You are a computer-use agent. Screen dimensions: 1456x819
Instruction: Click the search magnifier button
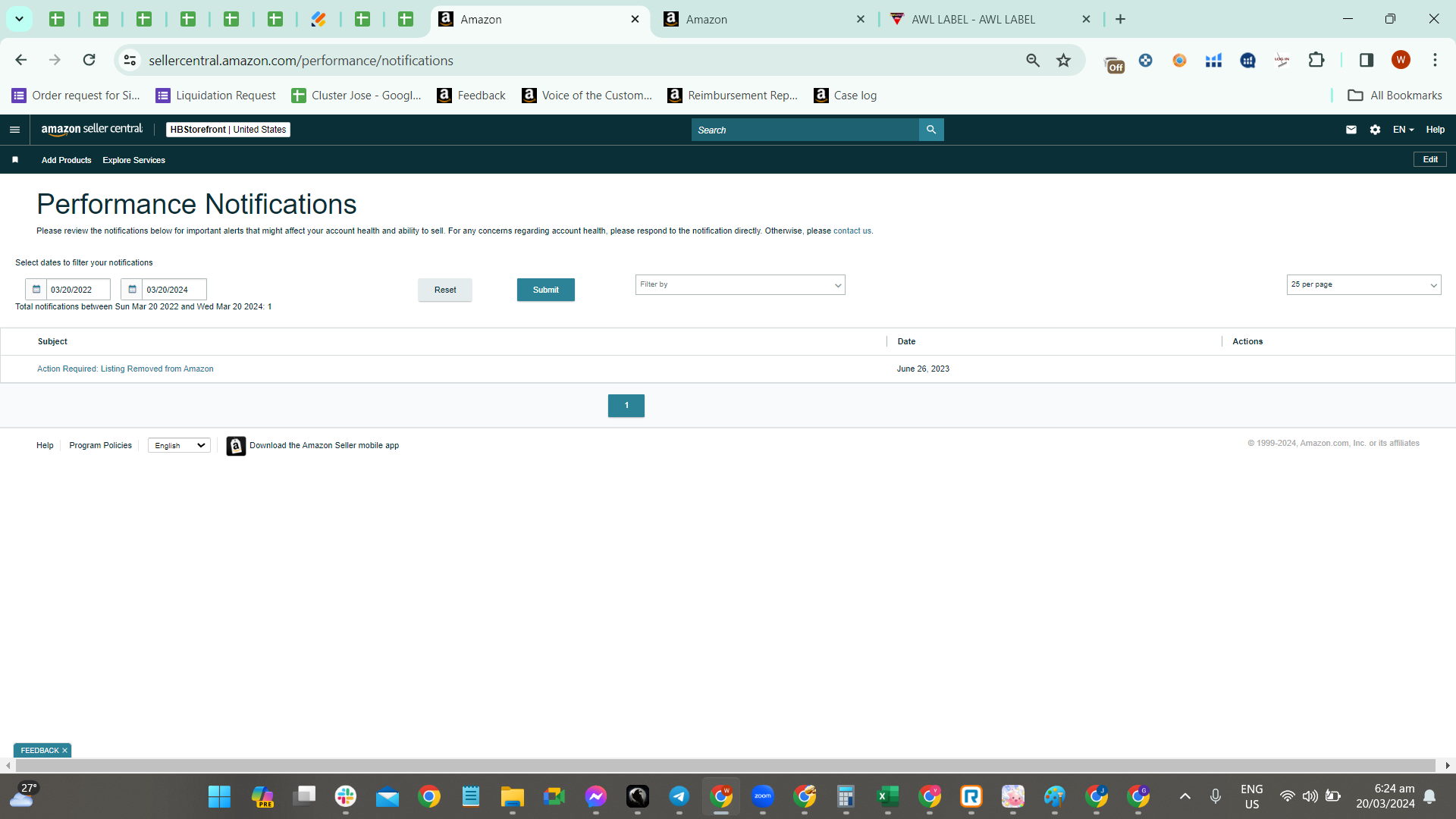pos(931,130)
